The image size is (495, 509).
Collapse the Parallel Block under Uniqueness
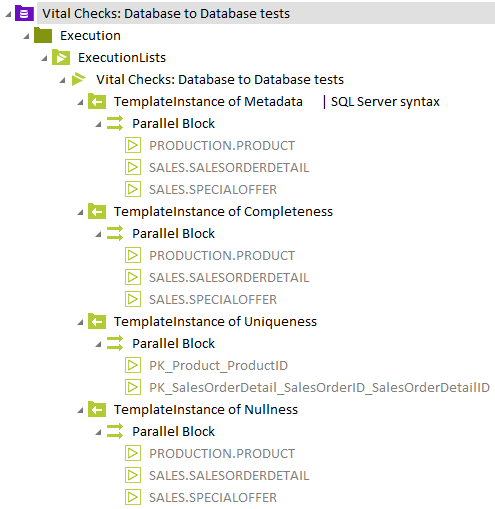(x=98, y=344)
